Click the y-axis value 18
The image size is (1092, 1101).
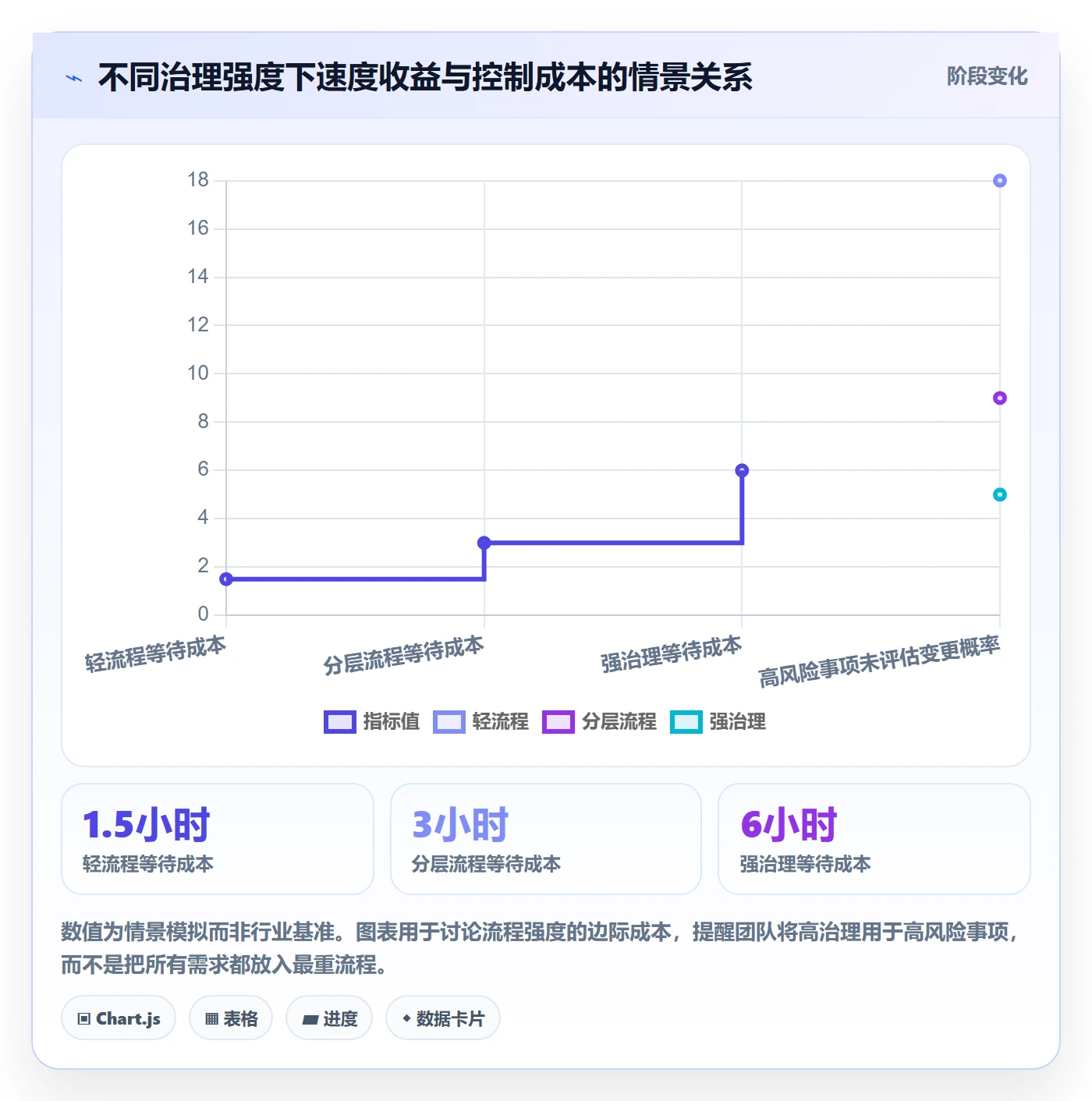pos(198,180)
